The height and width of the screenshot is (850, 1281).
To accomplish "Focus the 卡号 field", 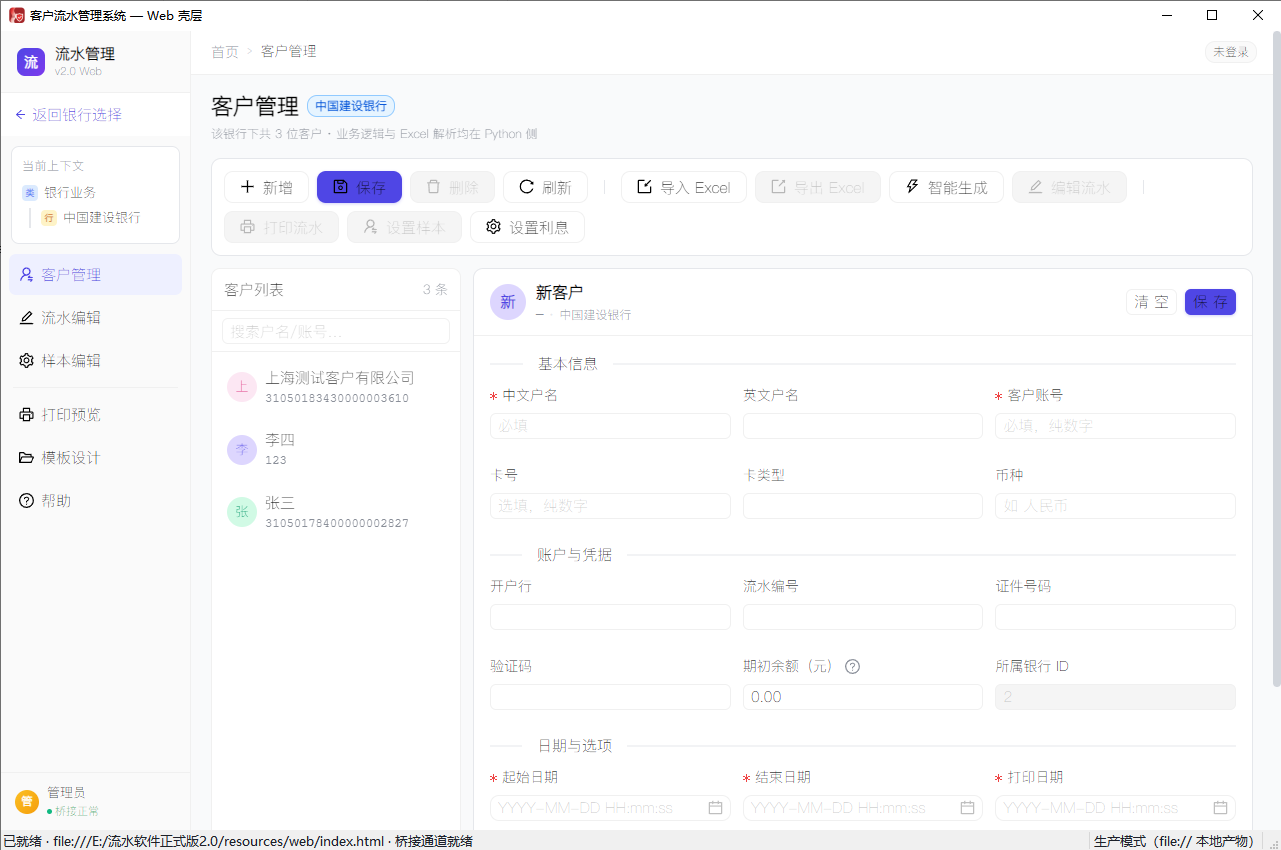I will click(610, 506).
